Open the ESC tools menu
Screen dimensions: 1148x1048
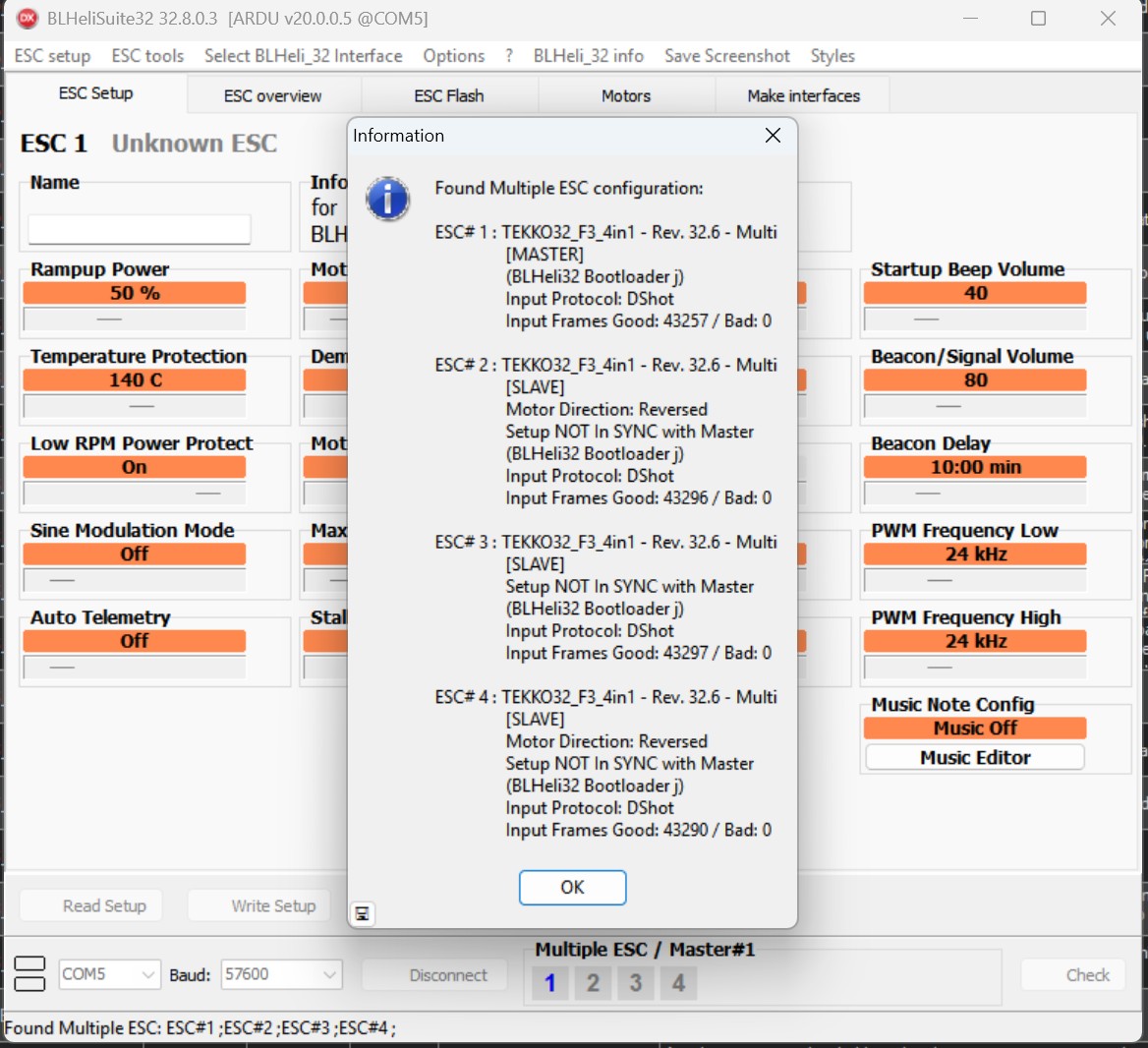pyautogui.click(x=147, y=56)
